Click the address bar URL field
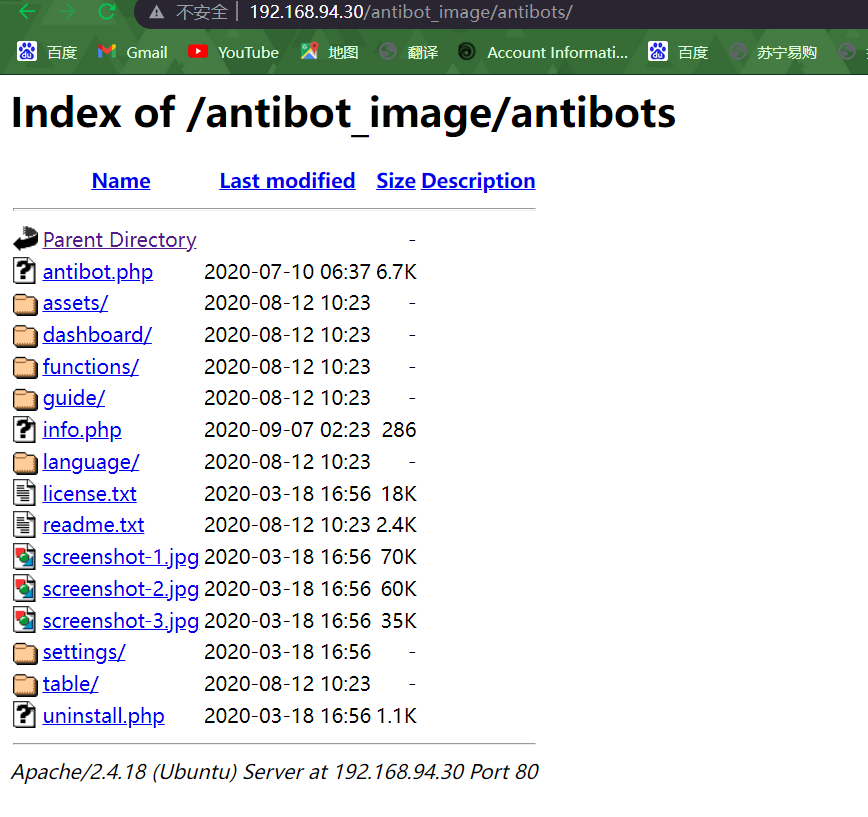This screenshot has height=817, width=868. pos(498,12)
